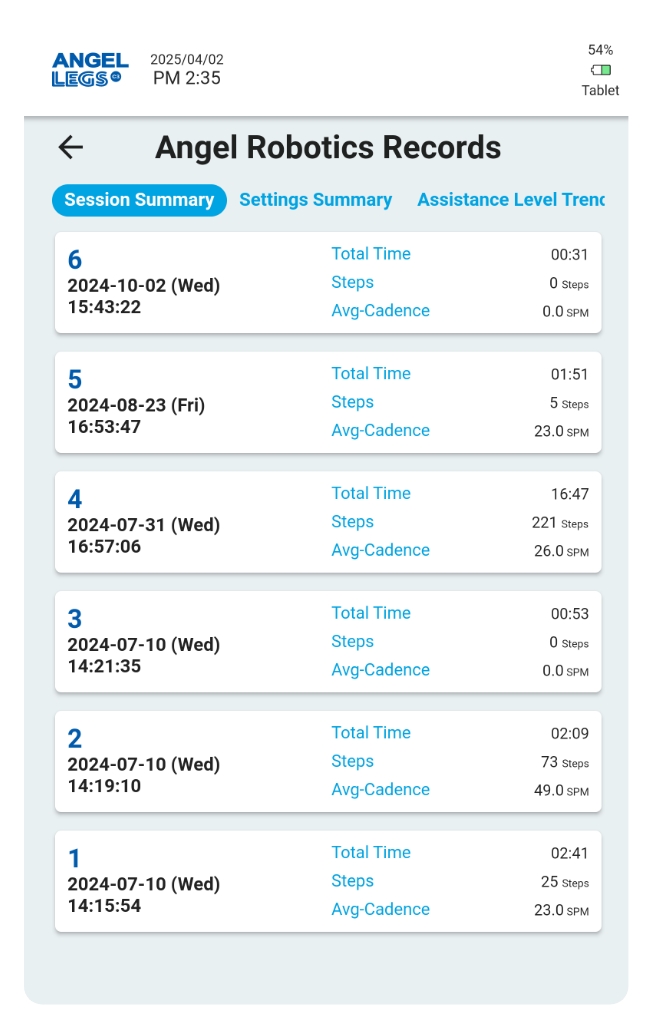Open session 6 record card

click(x=328, y=283)
